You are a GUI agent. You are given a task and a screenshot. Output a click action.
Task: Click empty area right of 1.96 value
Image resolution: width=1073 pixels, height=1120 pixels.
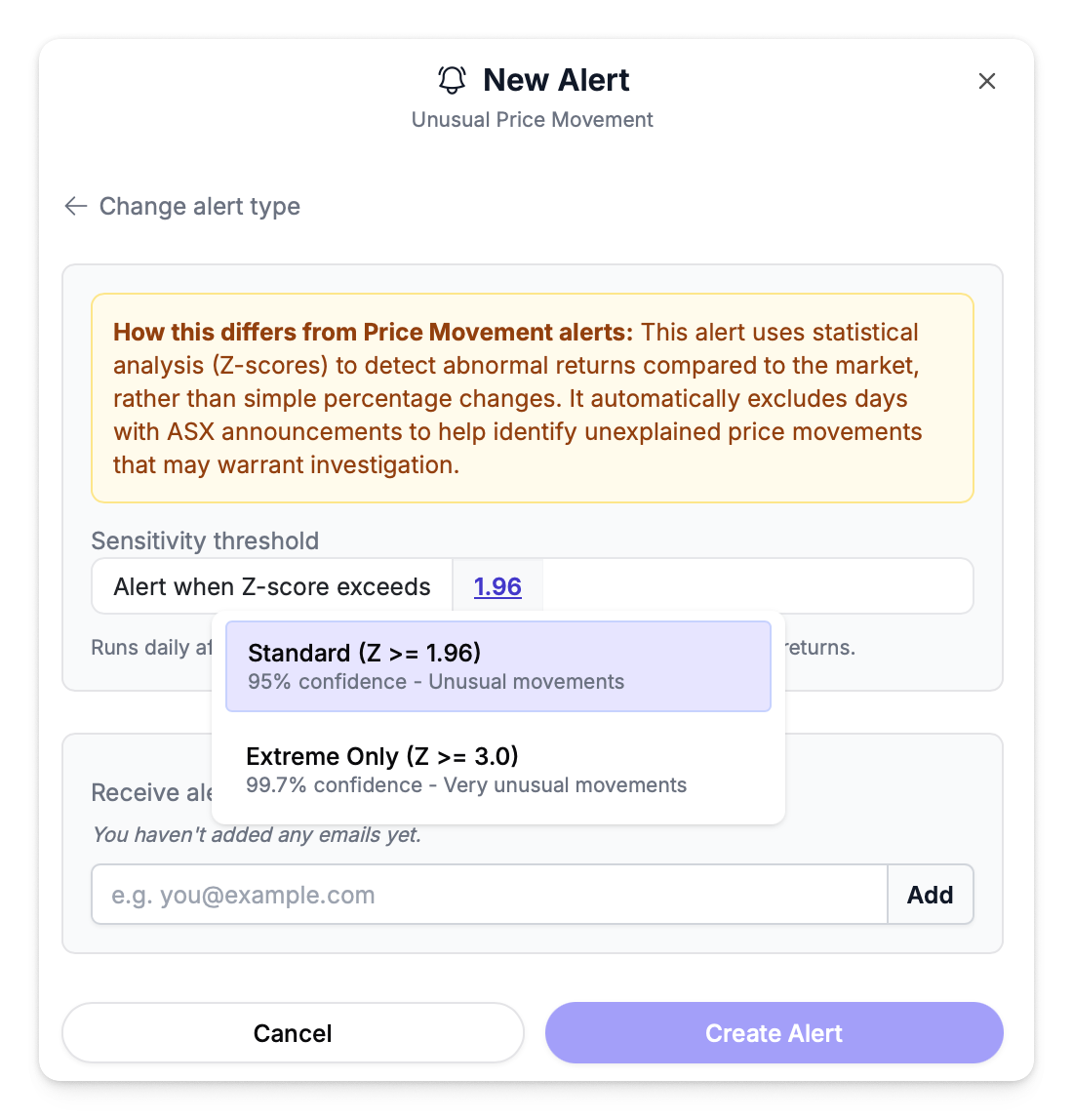[757, 586]
